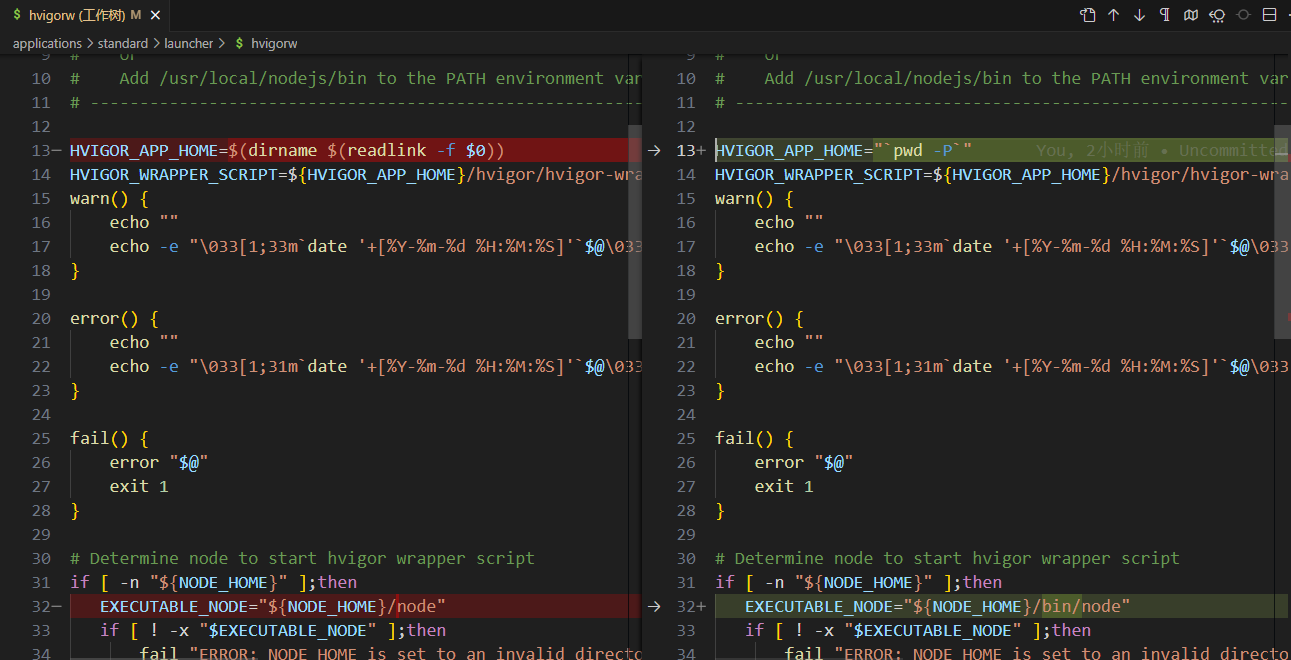Viewport: 1291px width, 660px height.
Task: Click added `pwd -P` text in right pane
Action: tap(922, 150)
